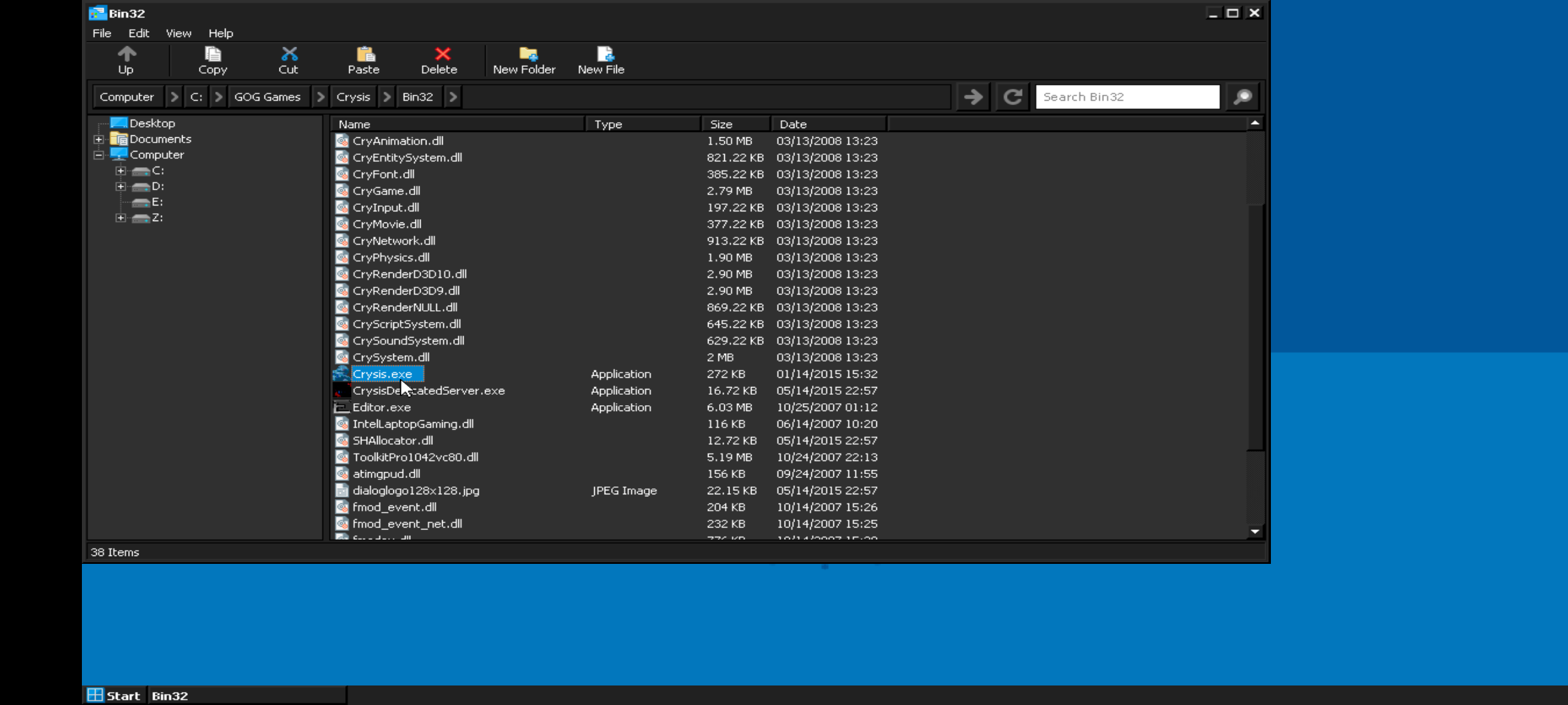Select fmod_event_net.dll in the list
Viewport: 1568px width, 705px height.
click(407, 524)
